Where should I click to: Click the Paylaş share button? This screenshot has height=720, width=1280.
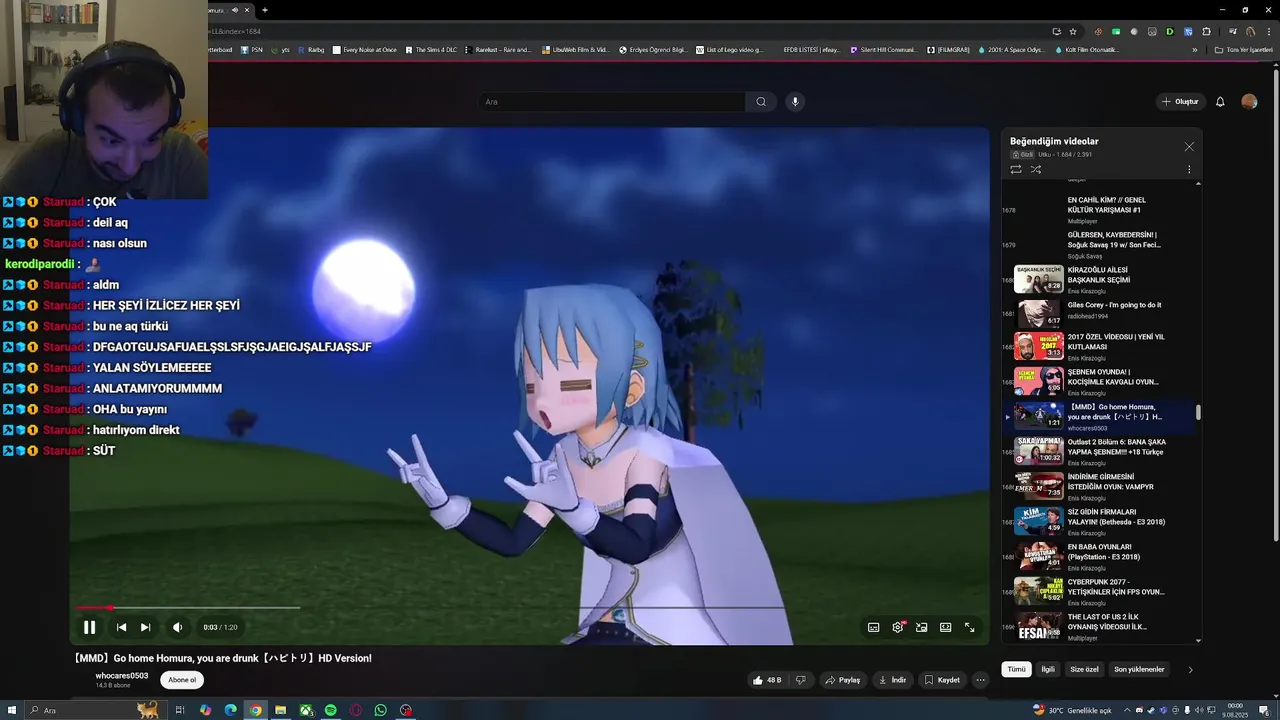pos(842,680)
